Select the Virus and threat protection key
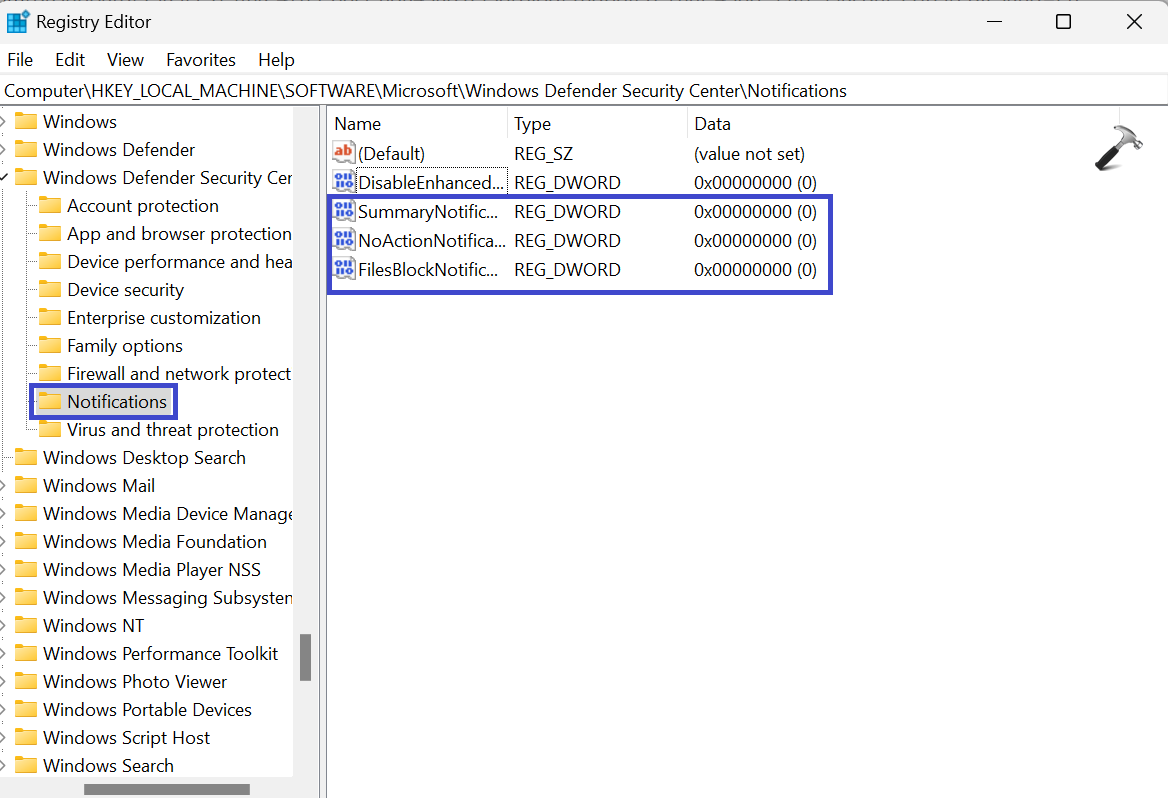This screenshot has width=1168, height=798. point(172,430)
